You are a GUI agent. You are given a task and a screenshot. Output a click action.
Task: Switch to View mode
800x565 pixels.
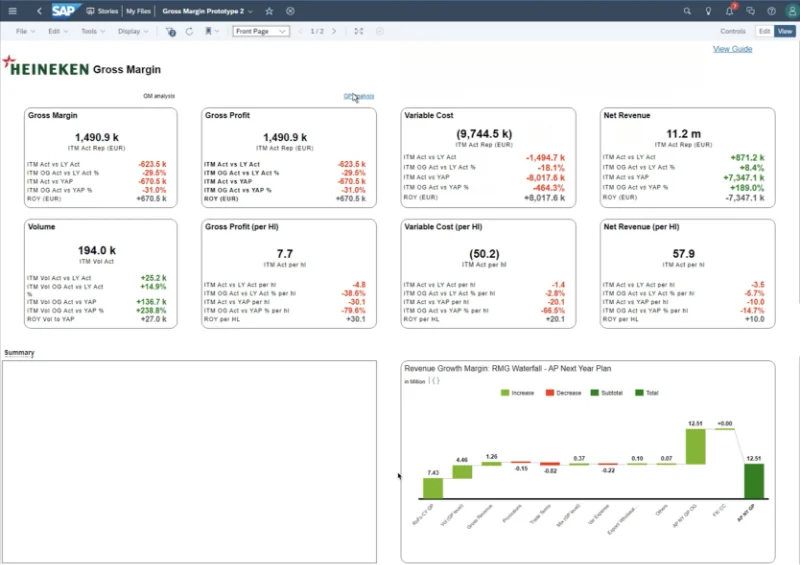click(x=785, y=31)
